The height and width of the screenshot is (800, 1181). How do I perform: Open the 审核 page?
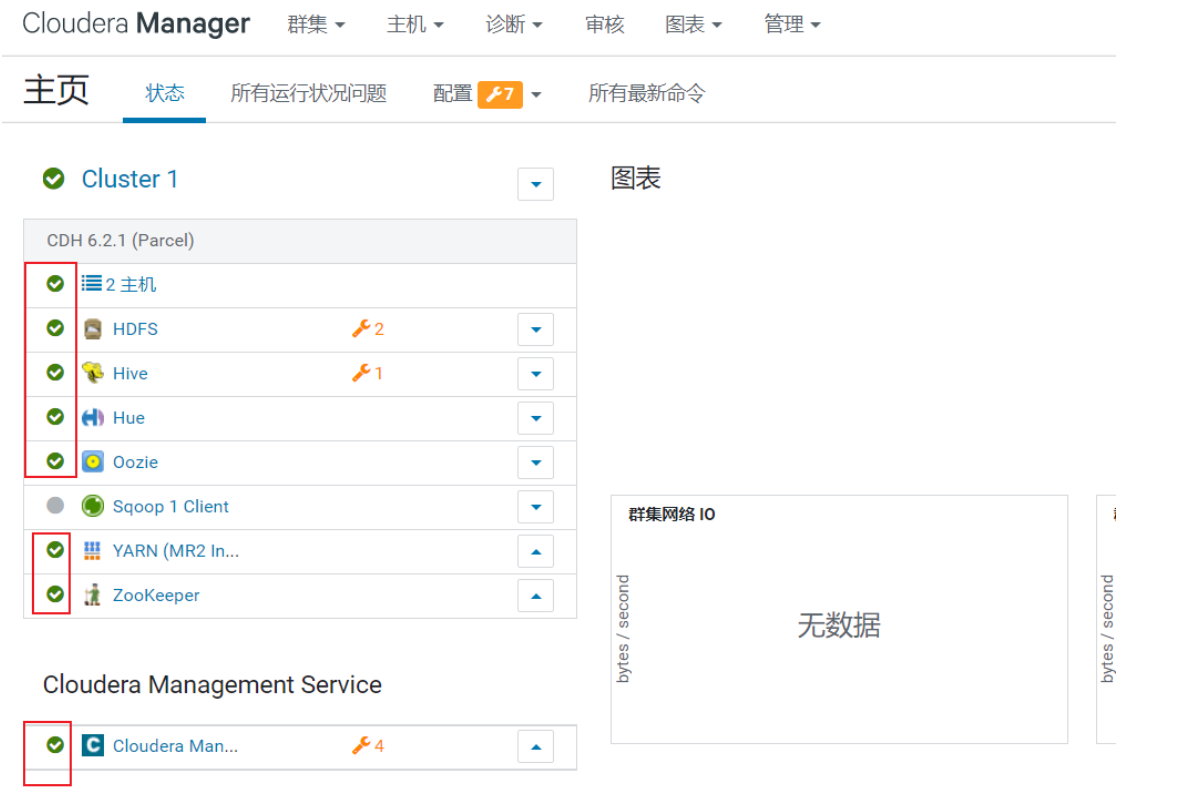[x=604, y=25]
